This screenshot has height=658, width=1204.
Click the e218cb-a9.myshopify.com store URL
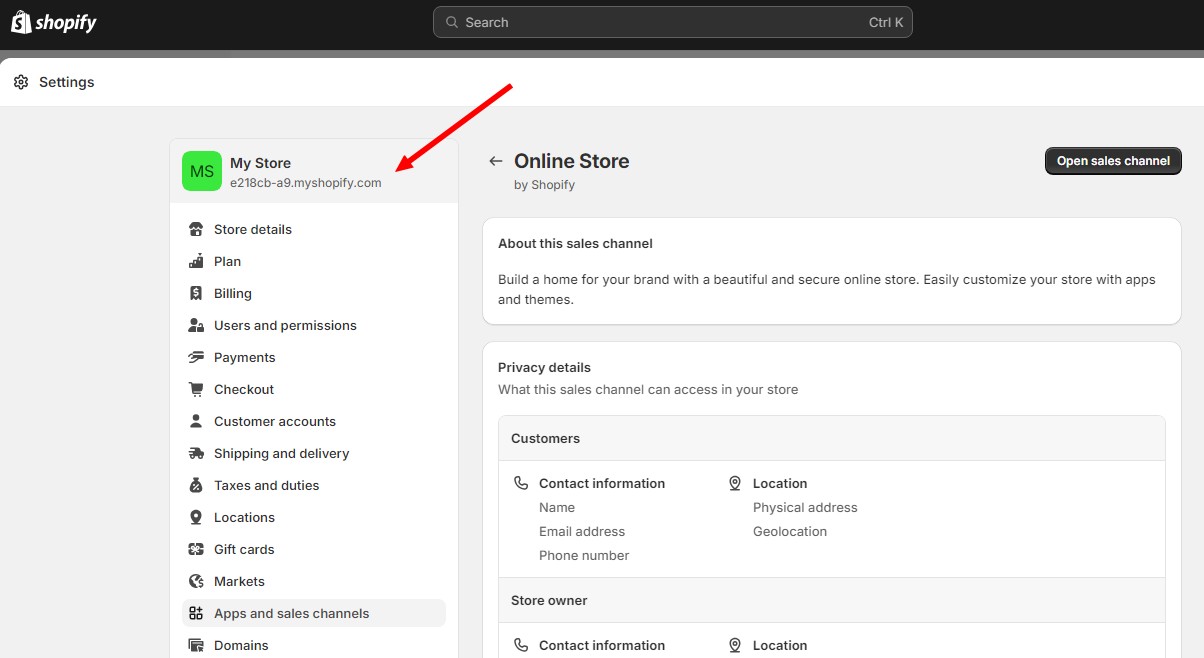coord(306,183)
